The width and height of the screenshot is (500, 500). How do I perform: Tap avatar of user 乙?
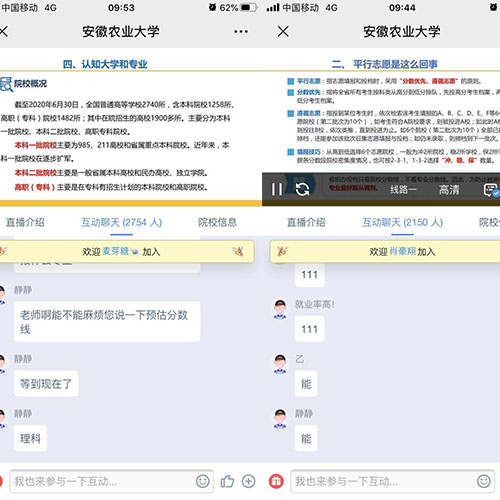[280, 364]
